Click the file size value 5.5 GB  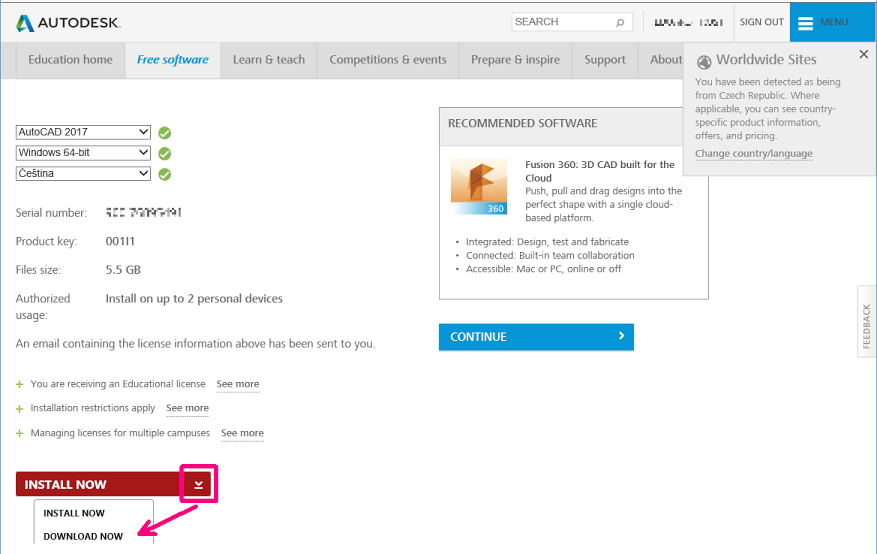pyautogui.click(x=123, y=270)
